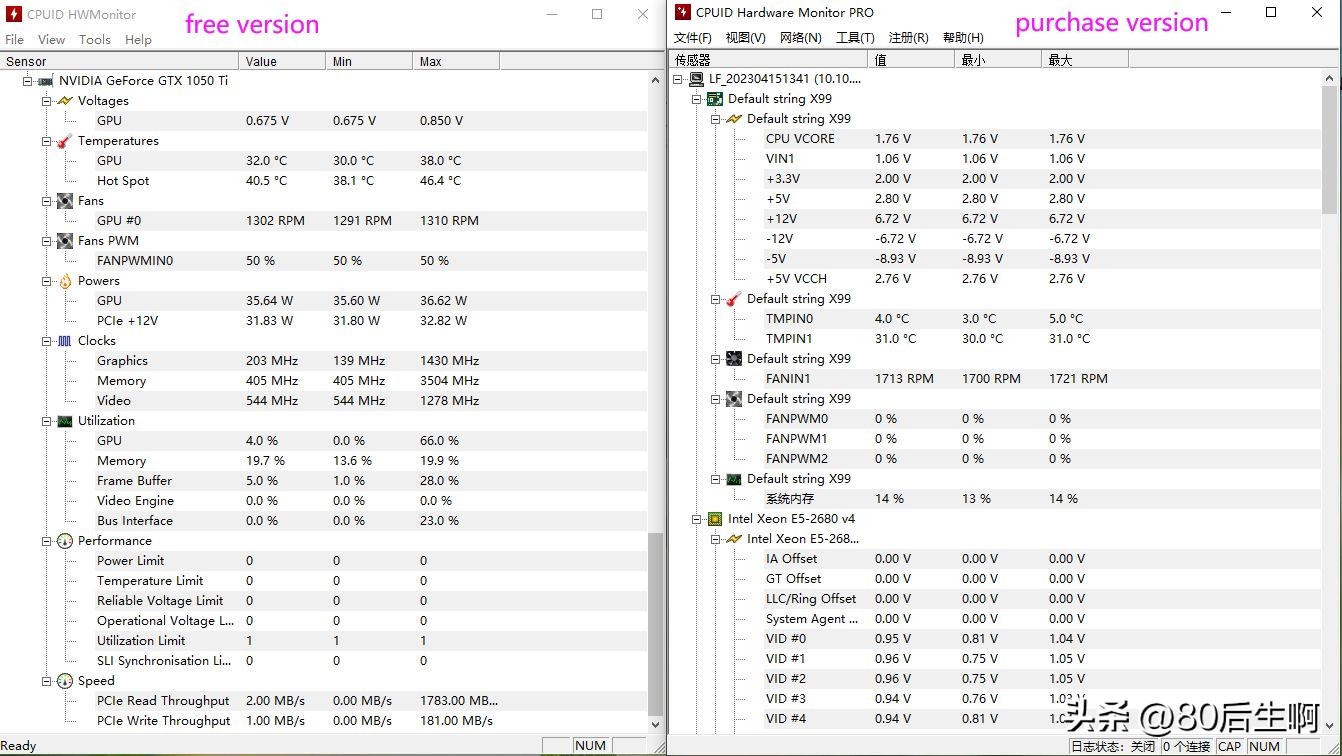
Task: Click the Default string X99 motherboard icon
Action: [714, 98]
